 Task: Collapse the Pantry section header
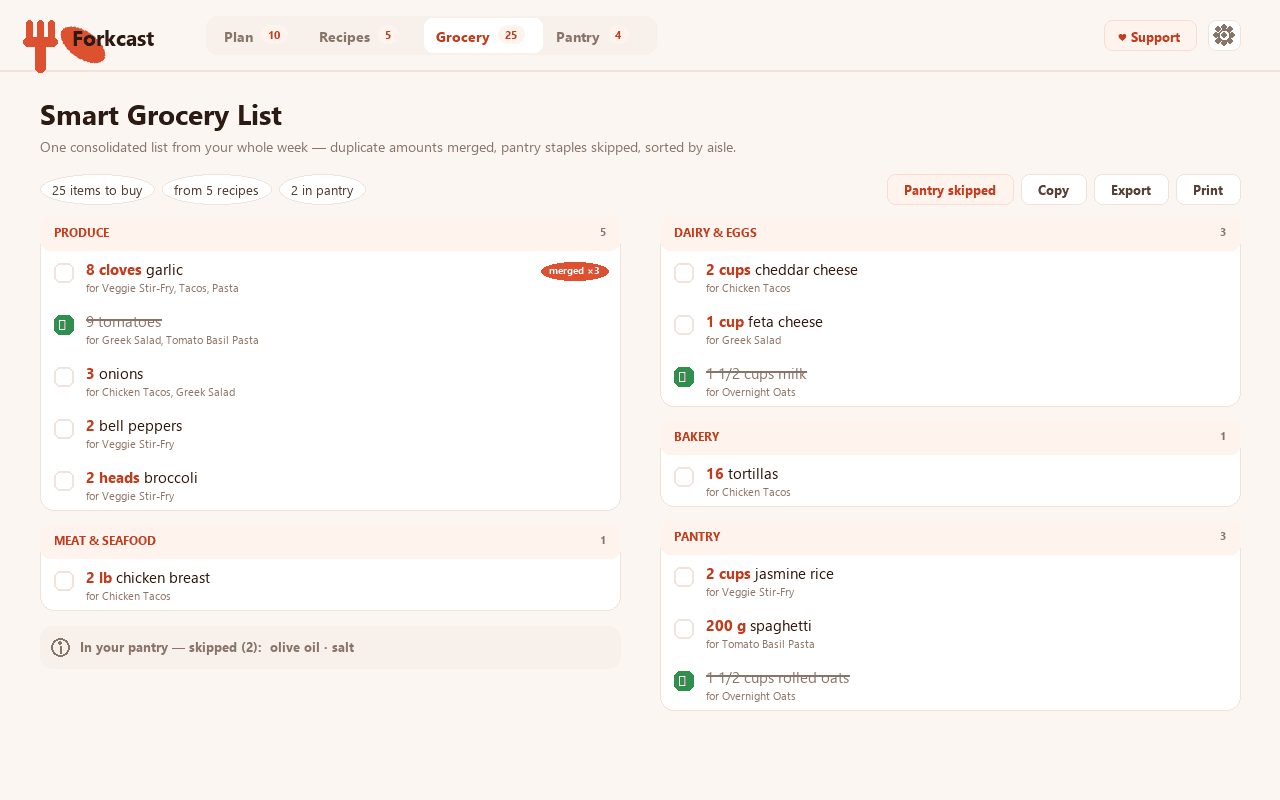pyautogui.click(x=950, y=536)
